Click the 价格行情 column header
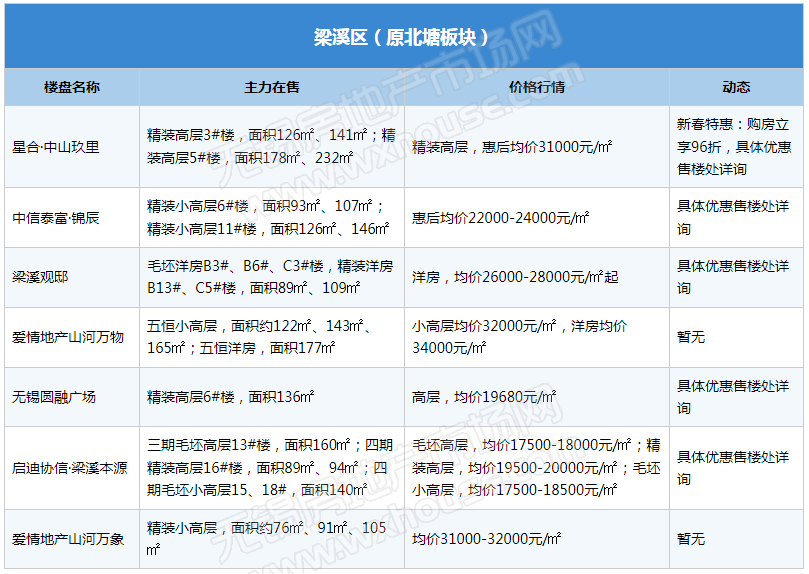Image resolution: width=809 pixels, height=574 pixels. [536, 88]
